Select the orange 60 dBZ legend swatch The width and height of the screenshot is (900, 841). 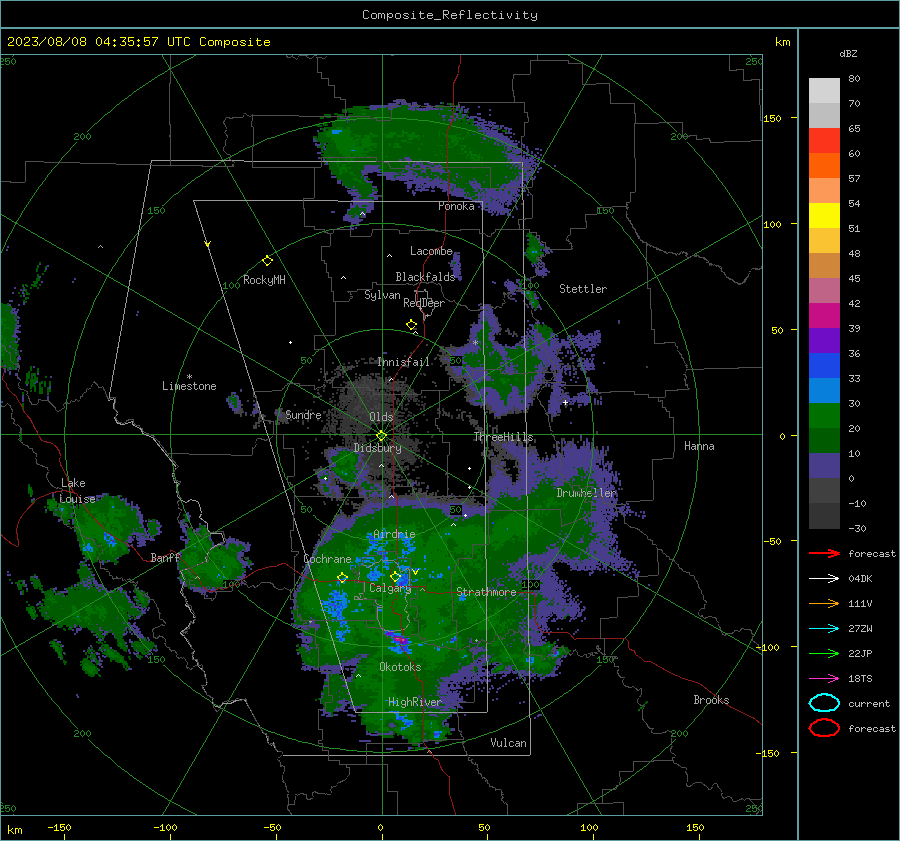tap(824, 165)
